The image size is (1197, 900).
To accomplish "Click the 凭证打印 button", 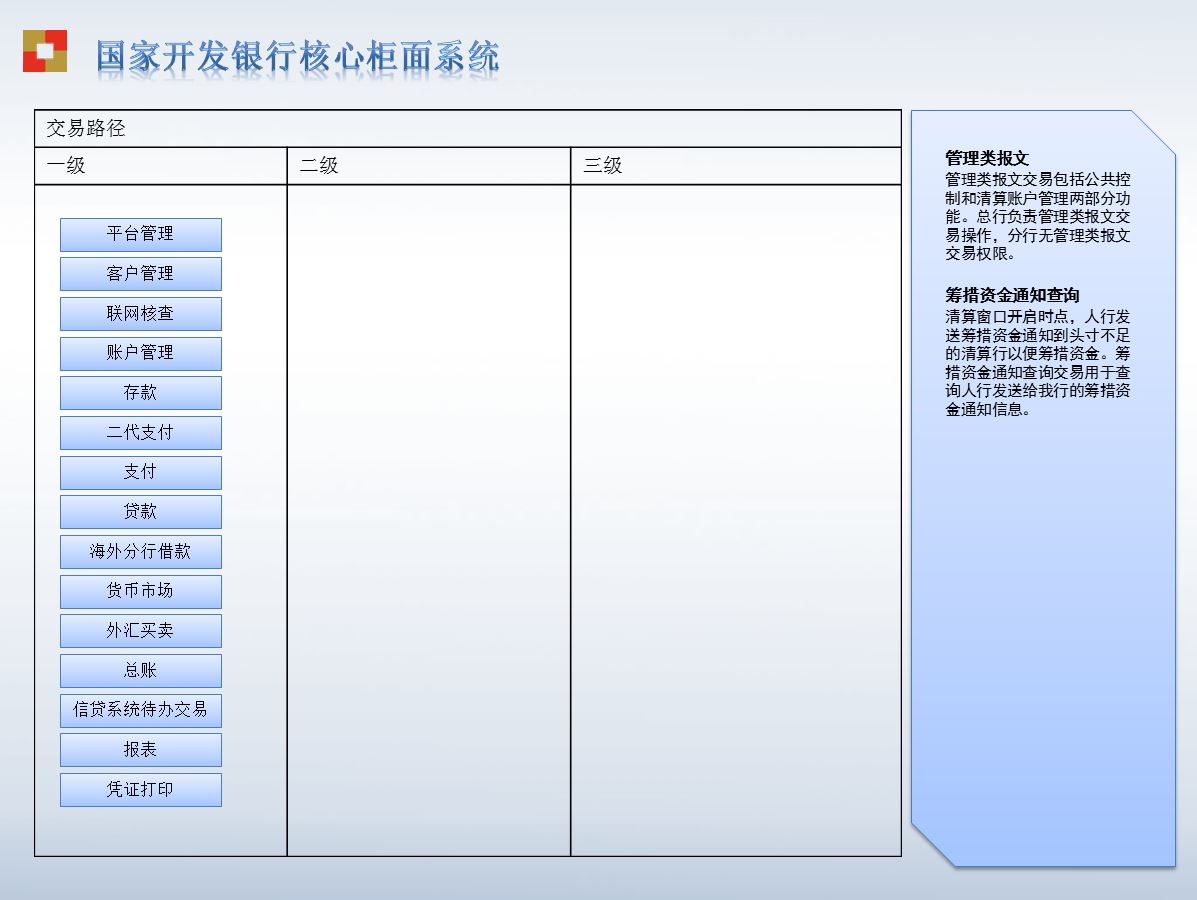I will pos(140,790).
